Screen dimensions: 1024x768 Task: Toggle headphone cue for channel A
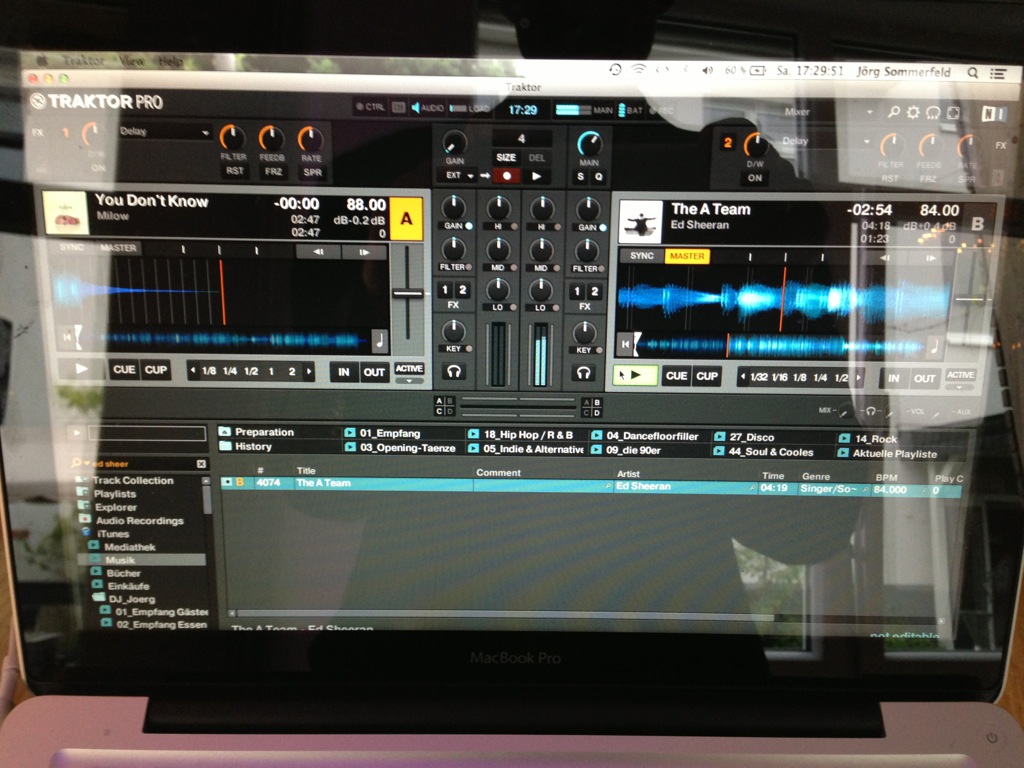pos(454,372)
